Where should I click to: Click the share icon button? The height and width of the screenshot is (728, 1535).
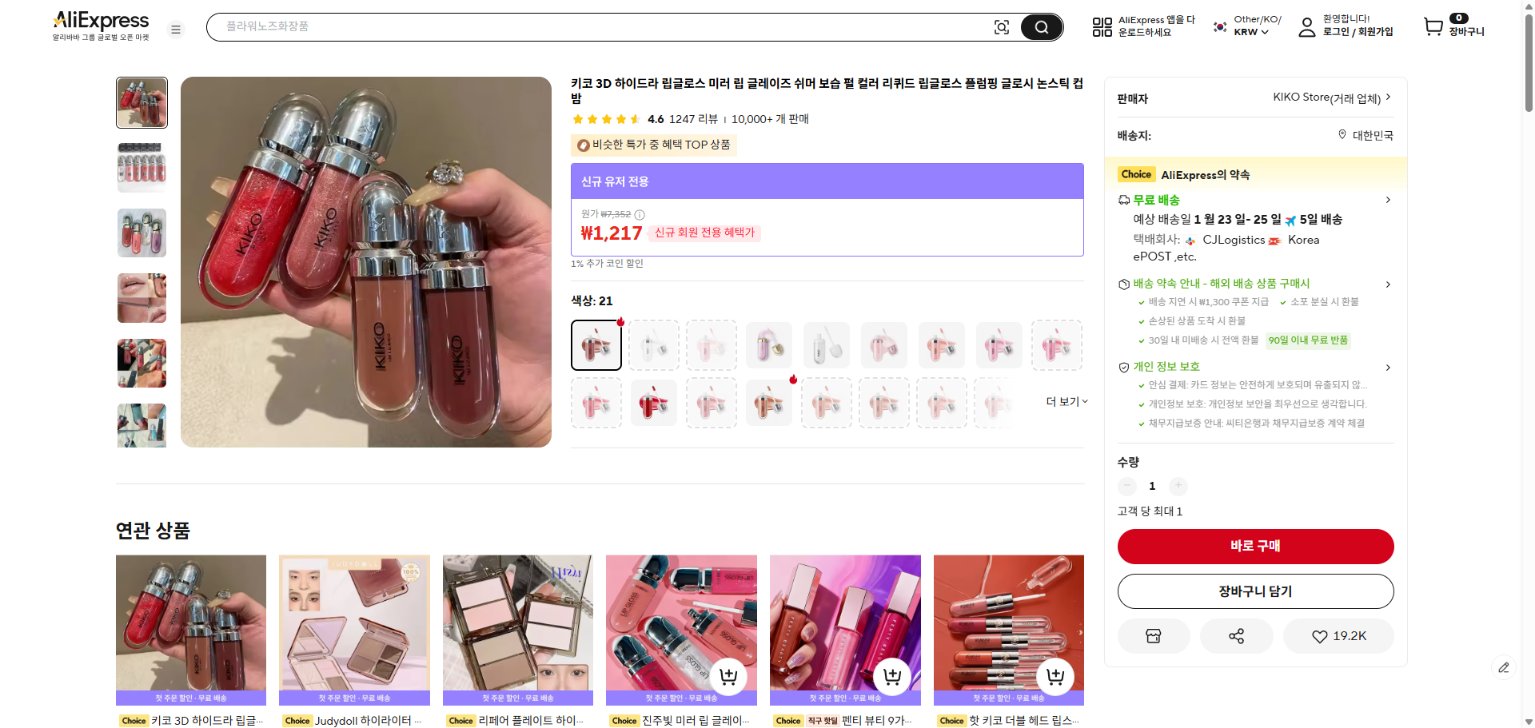coord(1236,636)
